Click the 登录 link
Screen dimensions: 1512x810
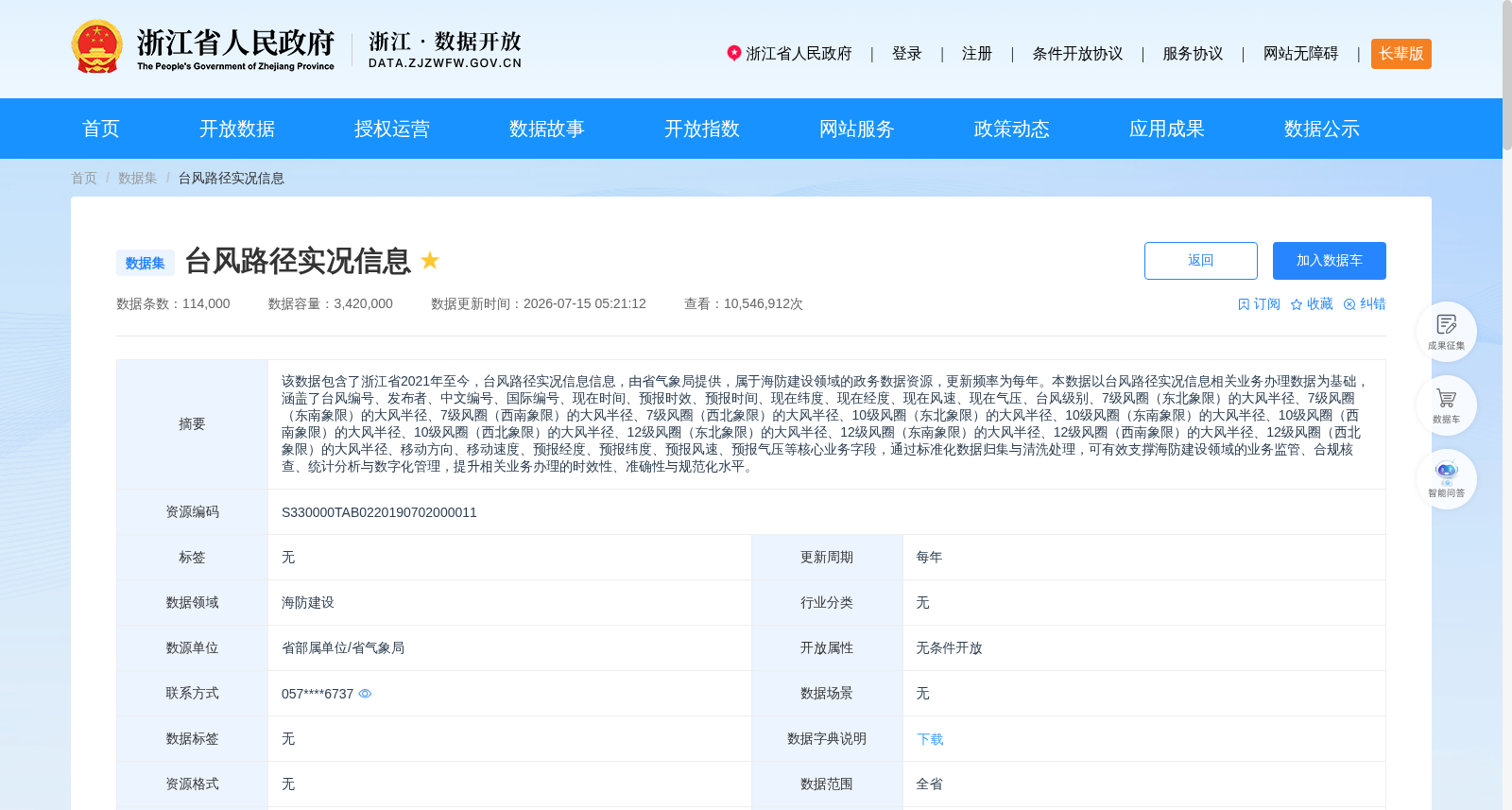pyautogui.click(x=907, y=54)
